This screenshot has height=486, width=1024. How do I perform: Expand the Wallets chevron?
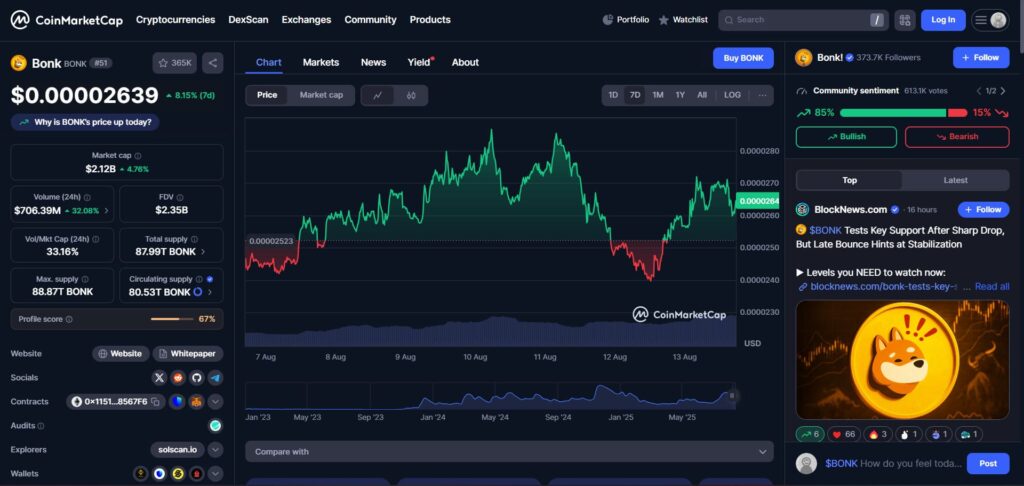216,474
